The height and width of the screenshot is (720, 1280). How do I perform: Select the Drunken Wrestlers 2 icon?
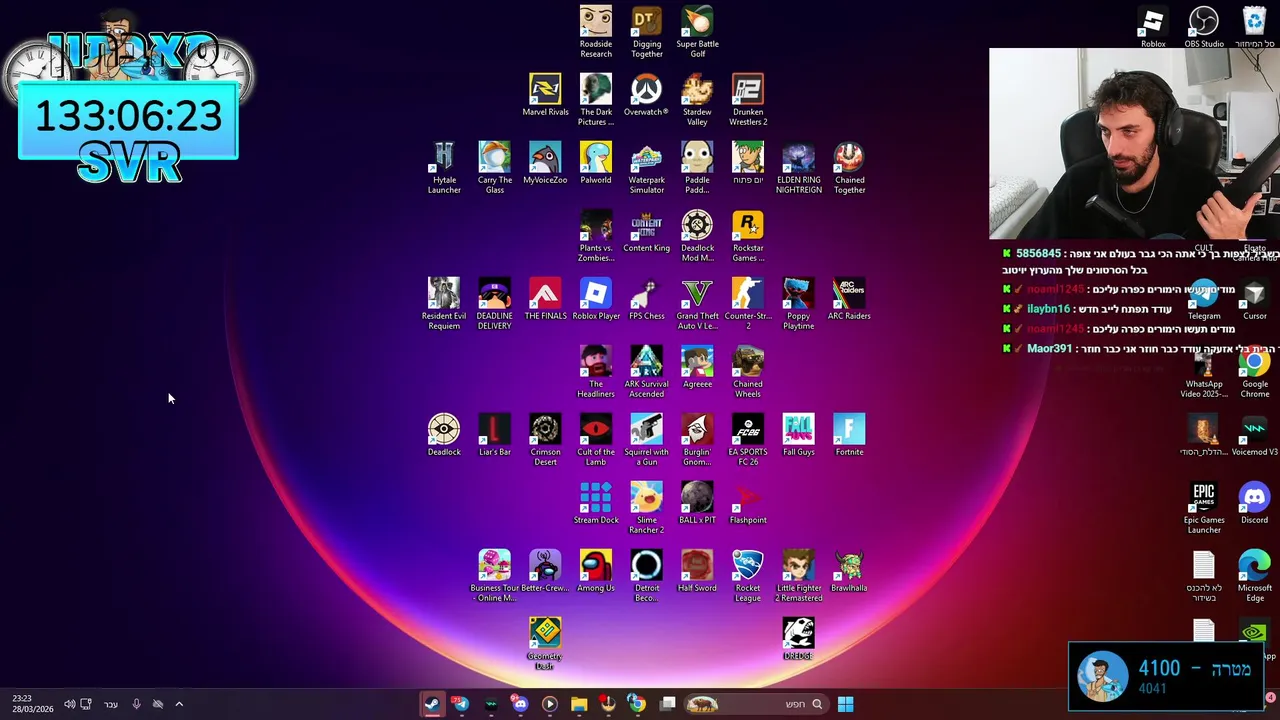748,100
